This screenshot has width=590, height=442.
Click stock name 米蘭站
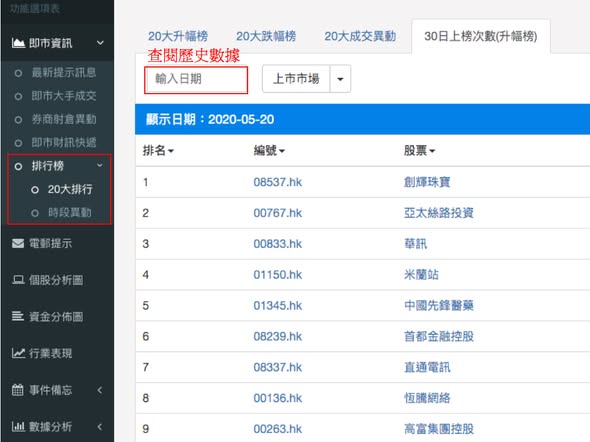[x=421, y=275]
